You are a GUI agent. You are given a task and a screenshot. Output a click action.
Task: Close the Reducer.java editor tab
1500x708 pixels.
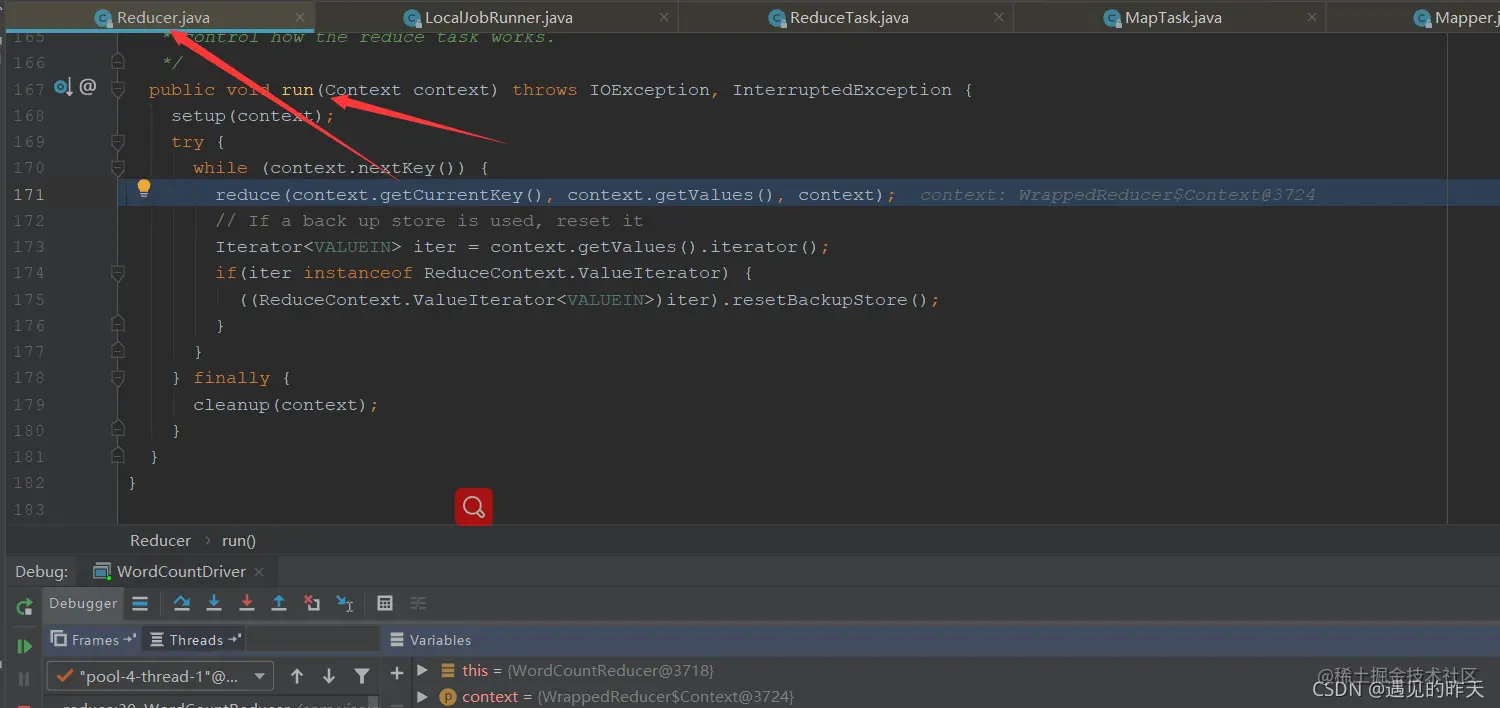point(301,18)
